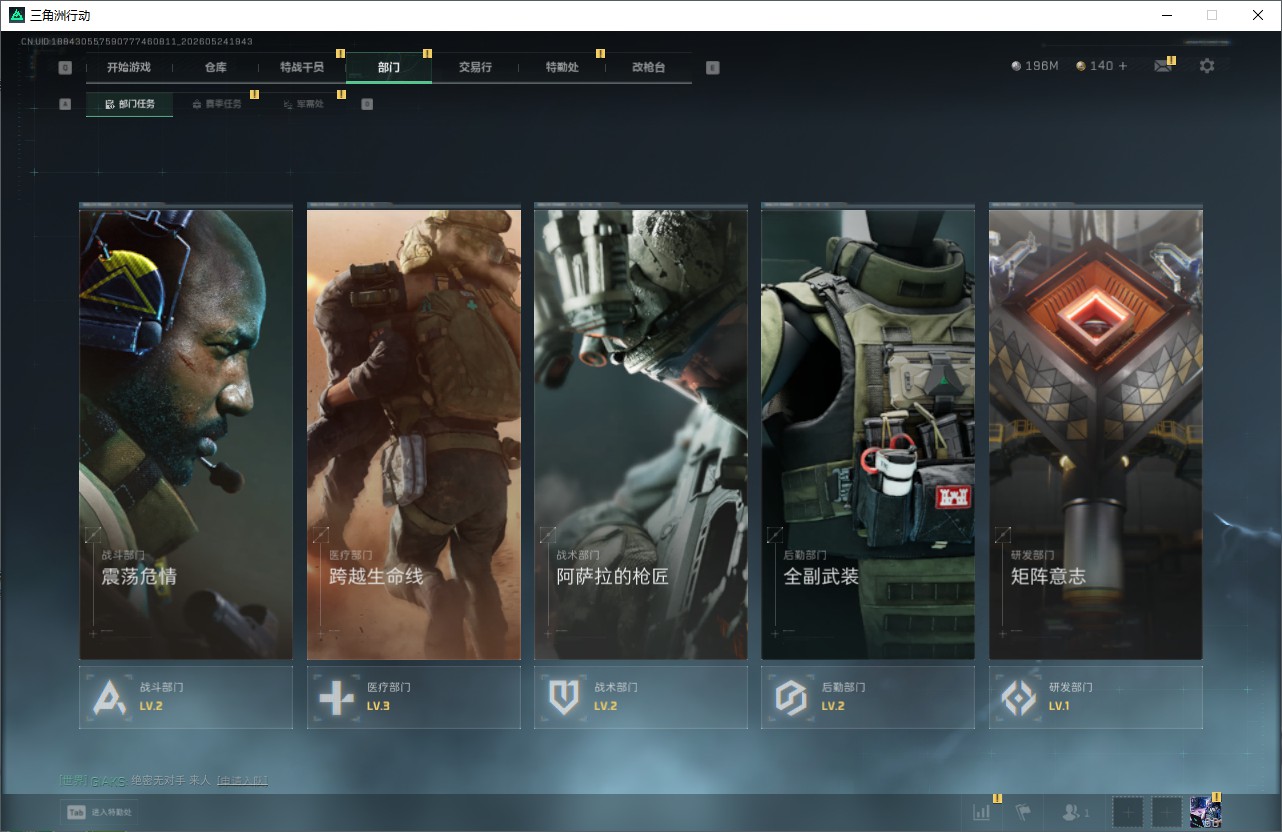
Task: Switch to the 仓库 tab
Action: tap(215, 67)
